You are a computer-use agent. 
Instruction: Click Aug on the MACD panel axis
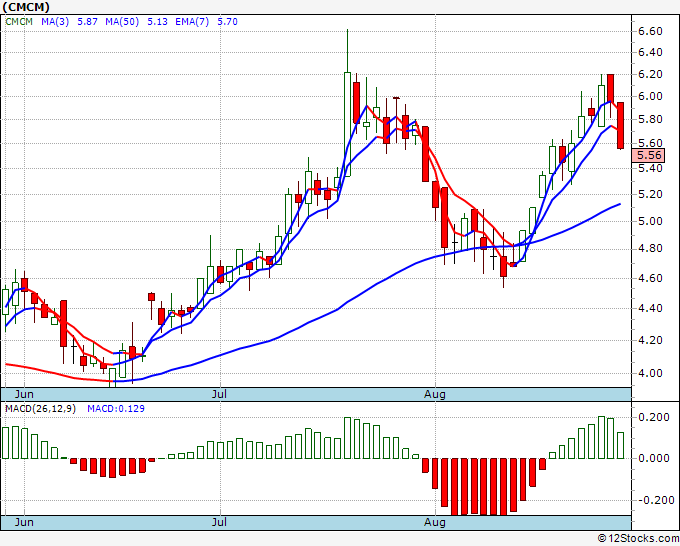tap(435, 522)
